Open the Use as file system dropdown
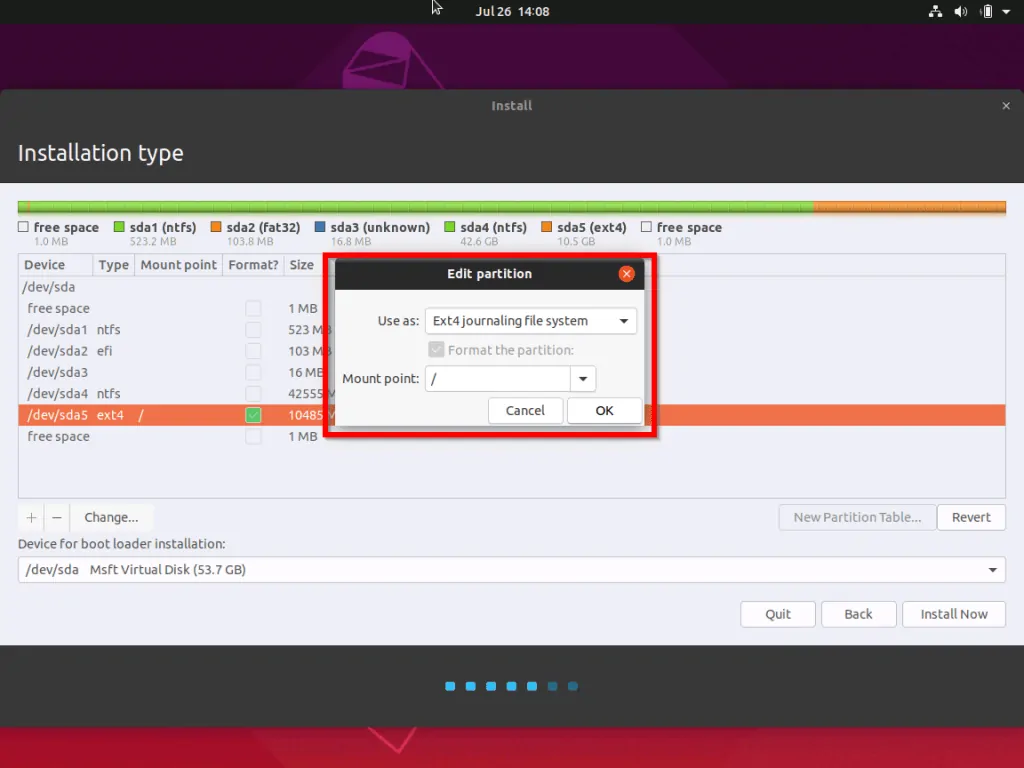 tap(530, 321)
